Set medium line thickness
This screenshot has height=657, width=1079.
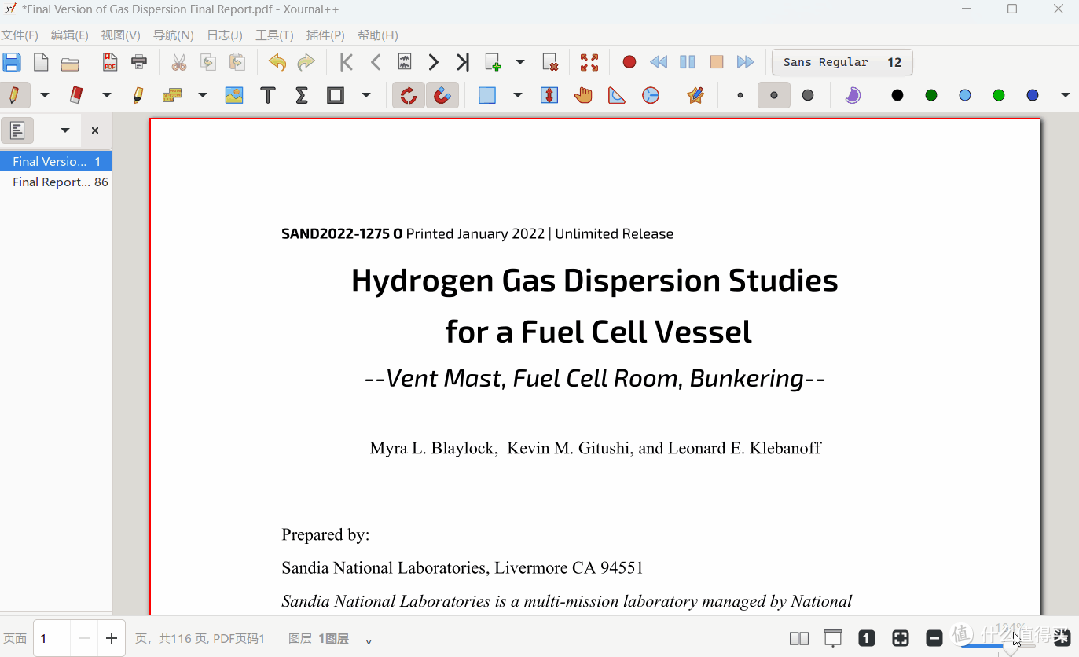[x=774, y=96]
